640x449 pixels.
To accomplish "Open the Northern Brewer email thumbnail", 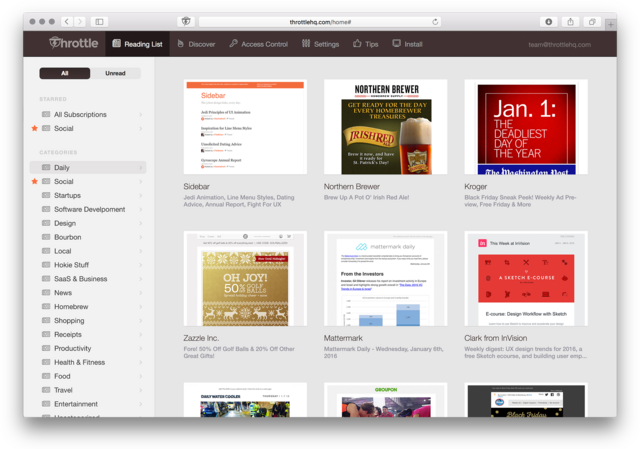I will pos(386,127).
